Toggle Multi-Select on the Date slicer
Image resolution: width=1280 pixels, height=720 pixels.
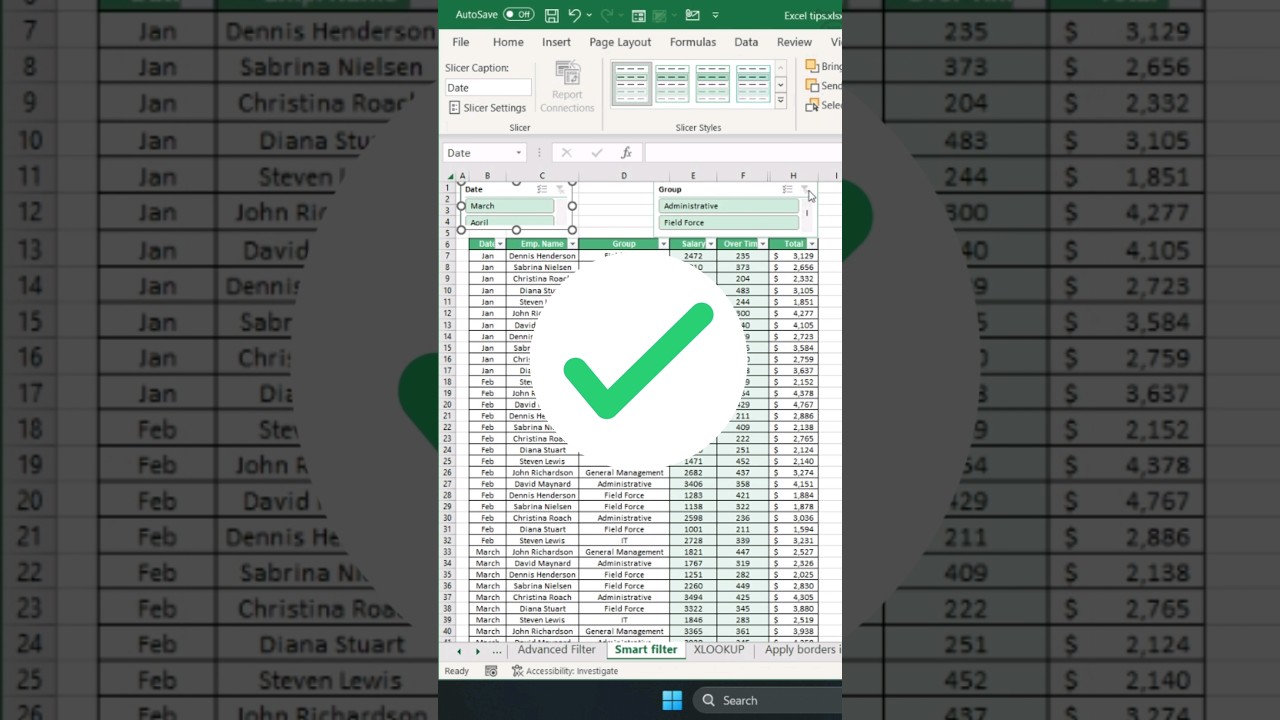point(542,189)
